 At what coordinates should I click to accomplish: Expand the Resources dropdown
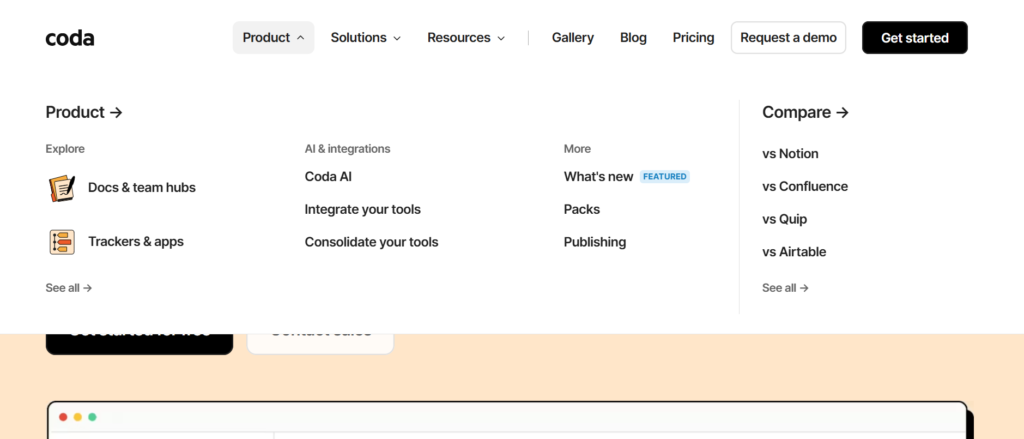[465, 38]
